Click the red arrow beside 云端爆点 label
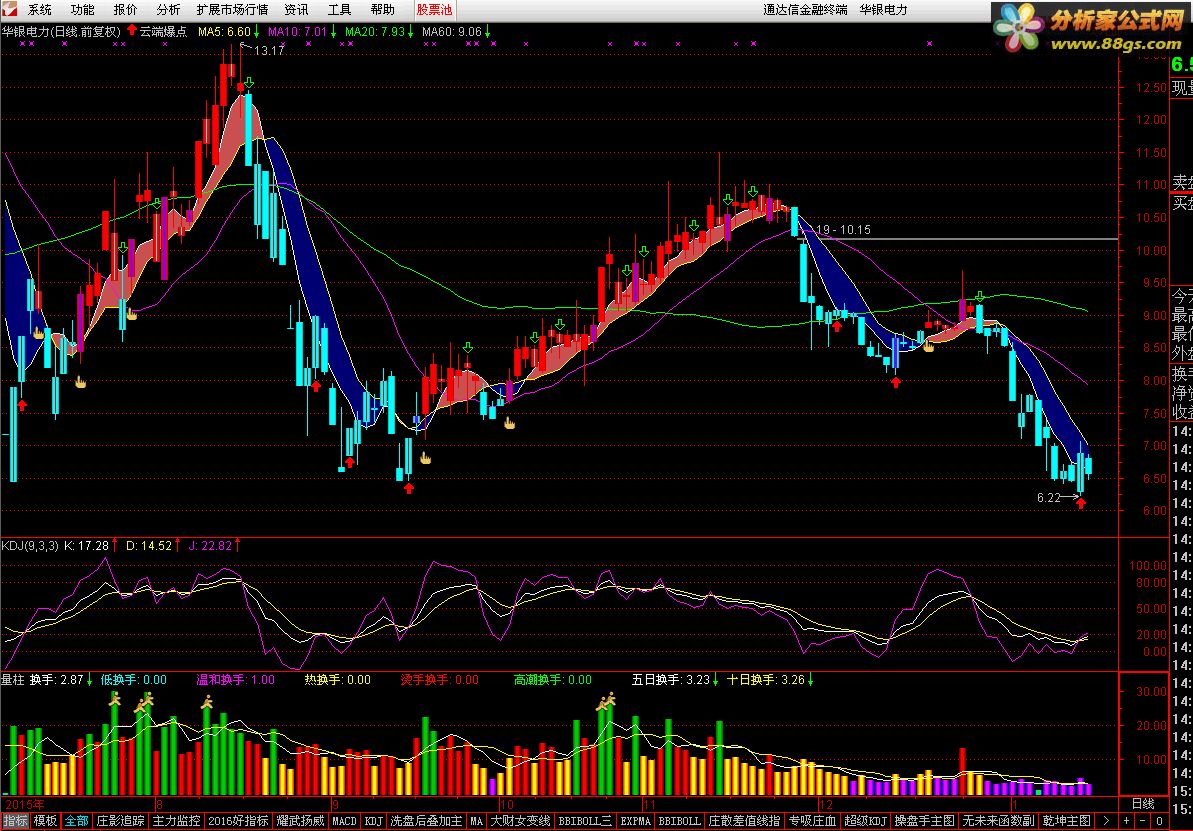Viewport: 1193px width, 831px height. [132, 31]
